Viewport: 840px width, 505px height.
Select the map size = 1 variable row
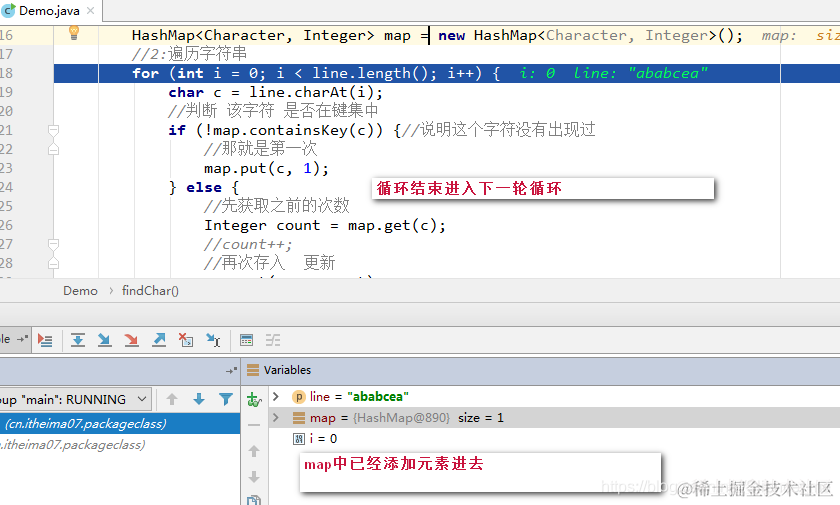554,418
